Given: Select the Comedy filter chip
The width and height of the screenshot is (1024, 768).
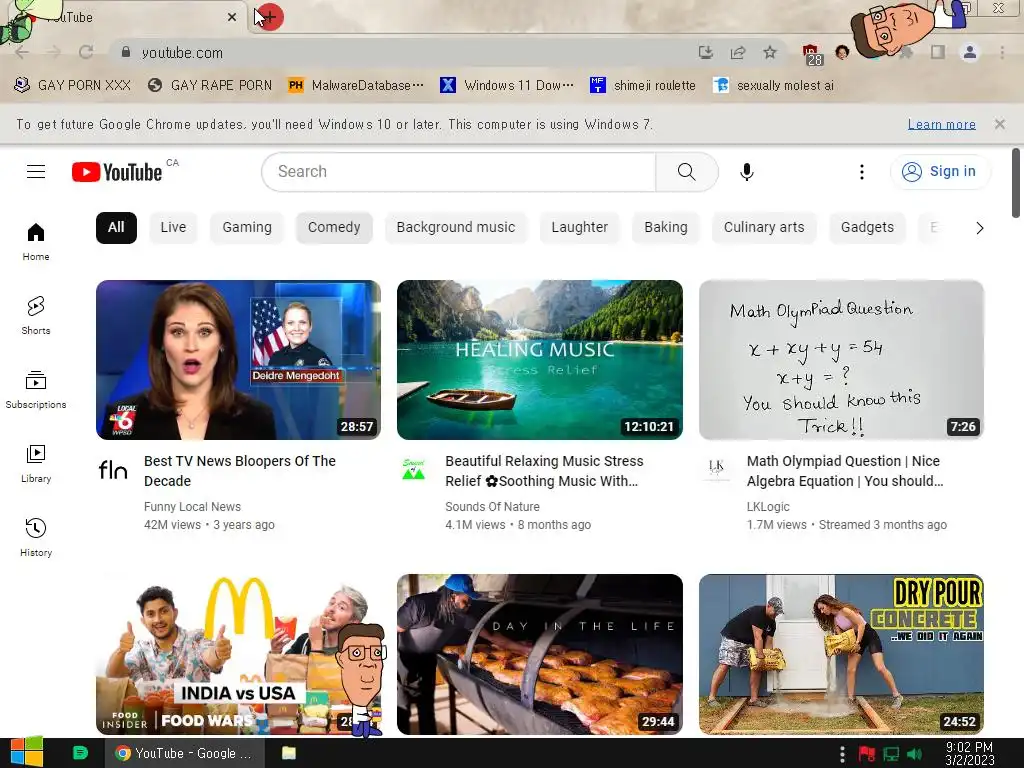Looking at the screenshot, I should click(x=334, y=227).
